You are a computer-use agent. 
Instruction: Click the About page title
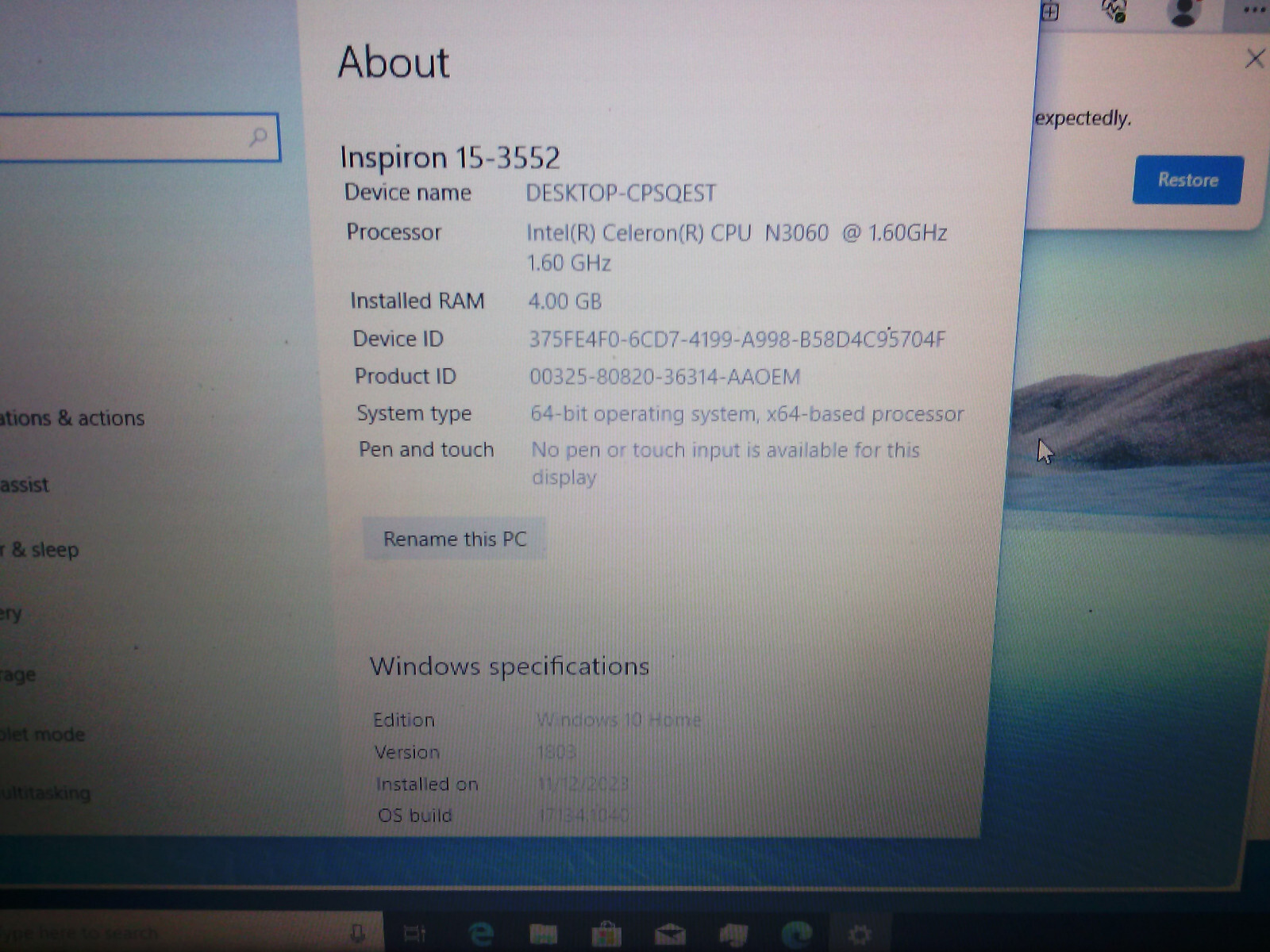pyautogui.click(x=394, y=62)
